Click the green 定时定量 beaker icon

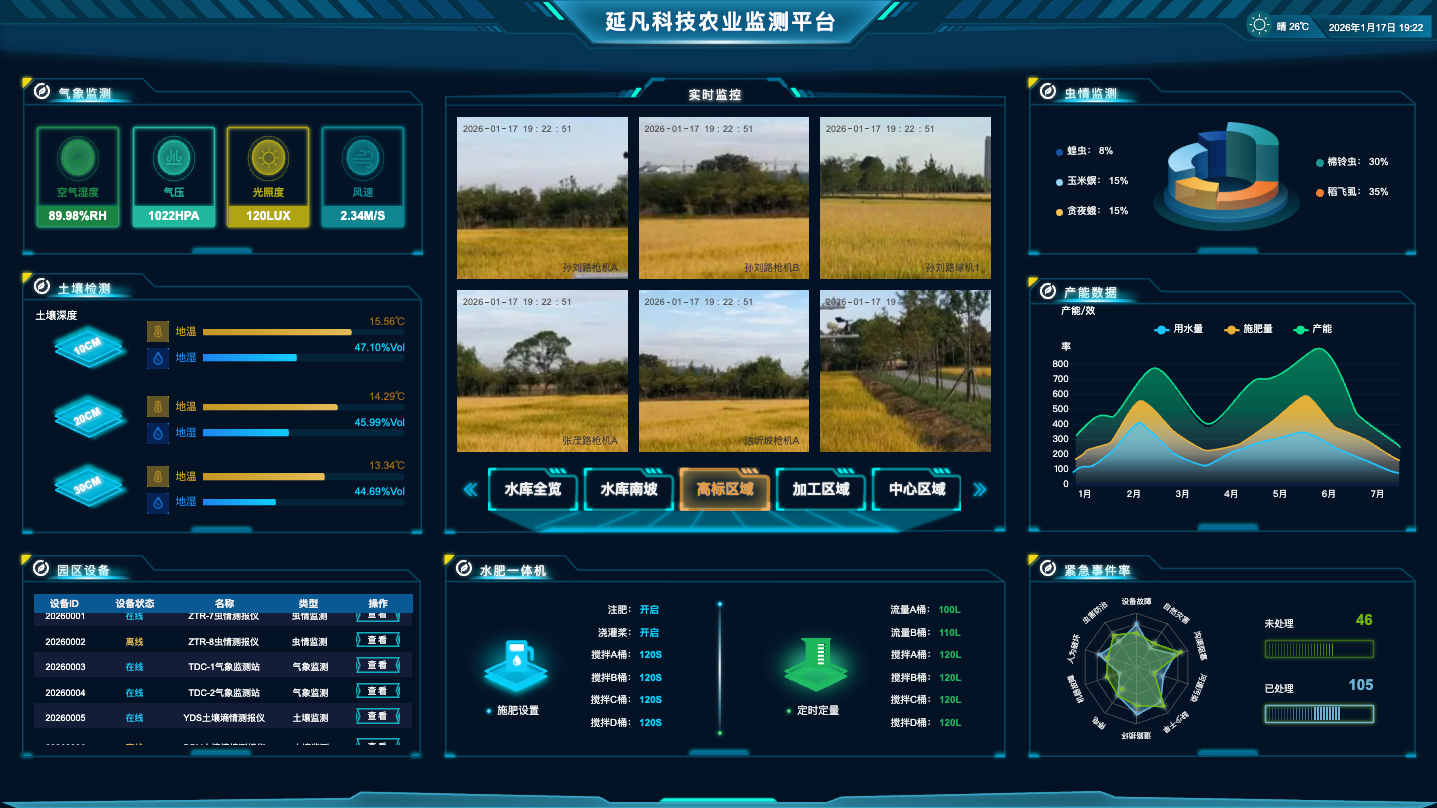(816, 665)
